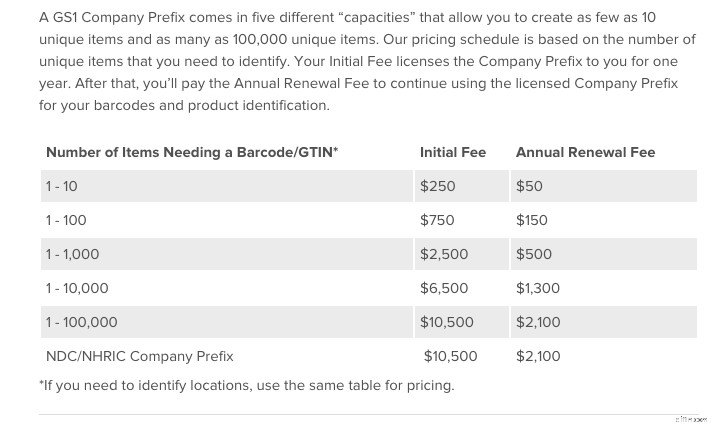This screenshot has width=721, height=425.
Task: Select the "1 - 1,000" items row label
Action: click(72, 254)
